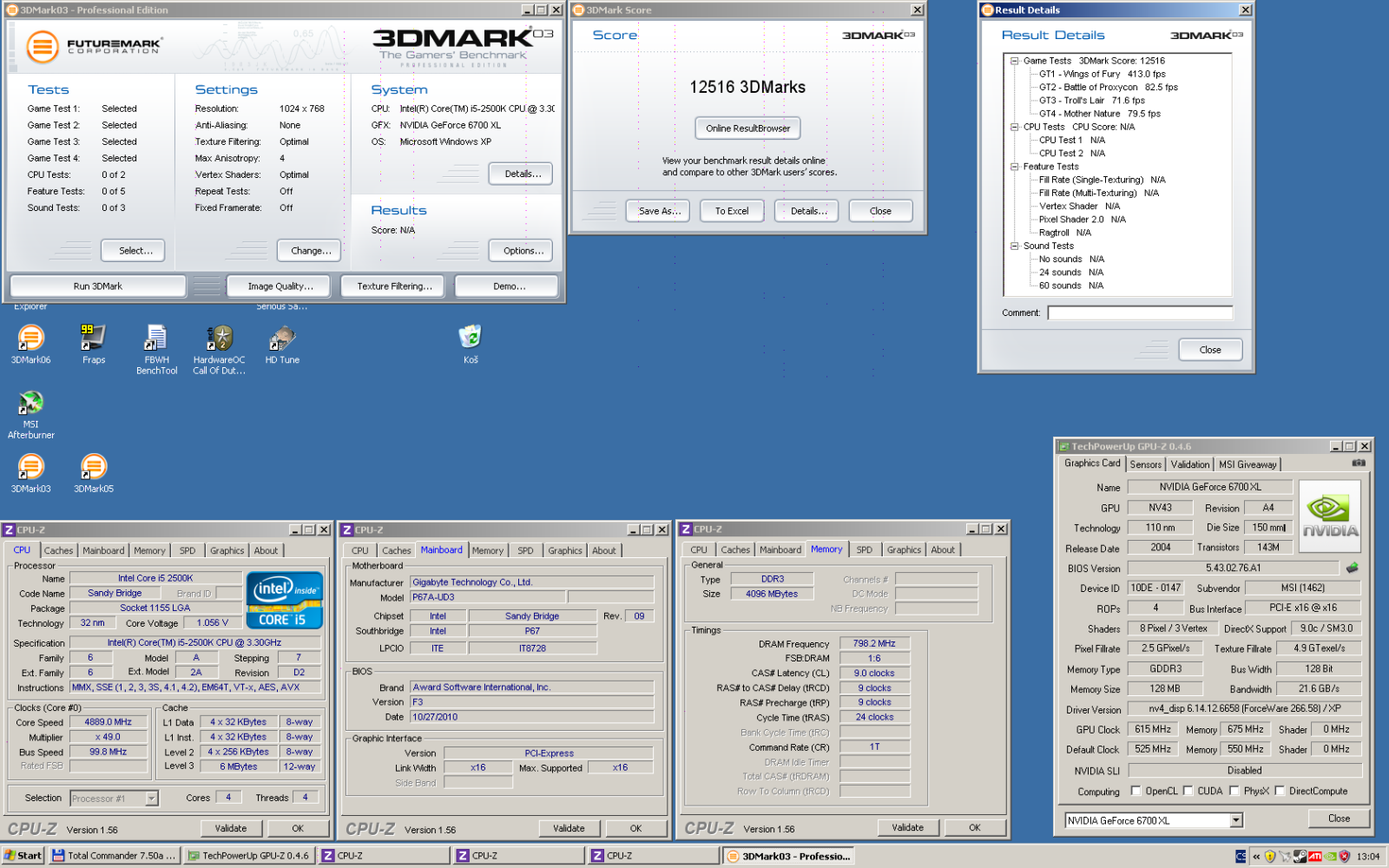Click Texture Filtering button in 3DMark03
This screenshot has width=1389, height=868.
394,286
